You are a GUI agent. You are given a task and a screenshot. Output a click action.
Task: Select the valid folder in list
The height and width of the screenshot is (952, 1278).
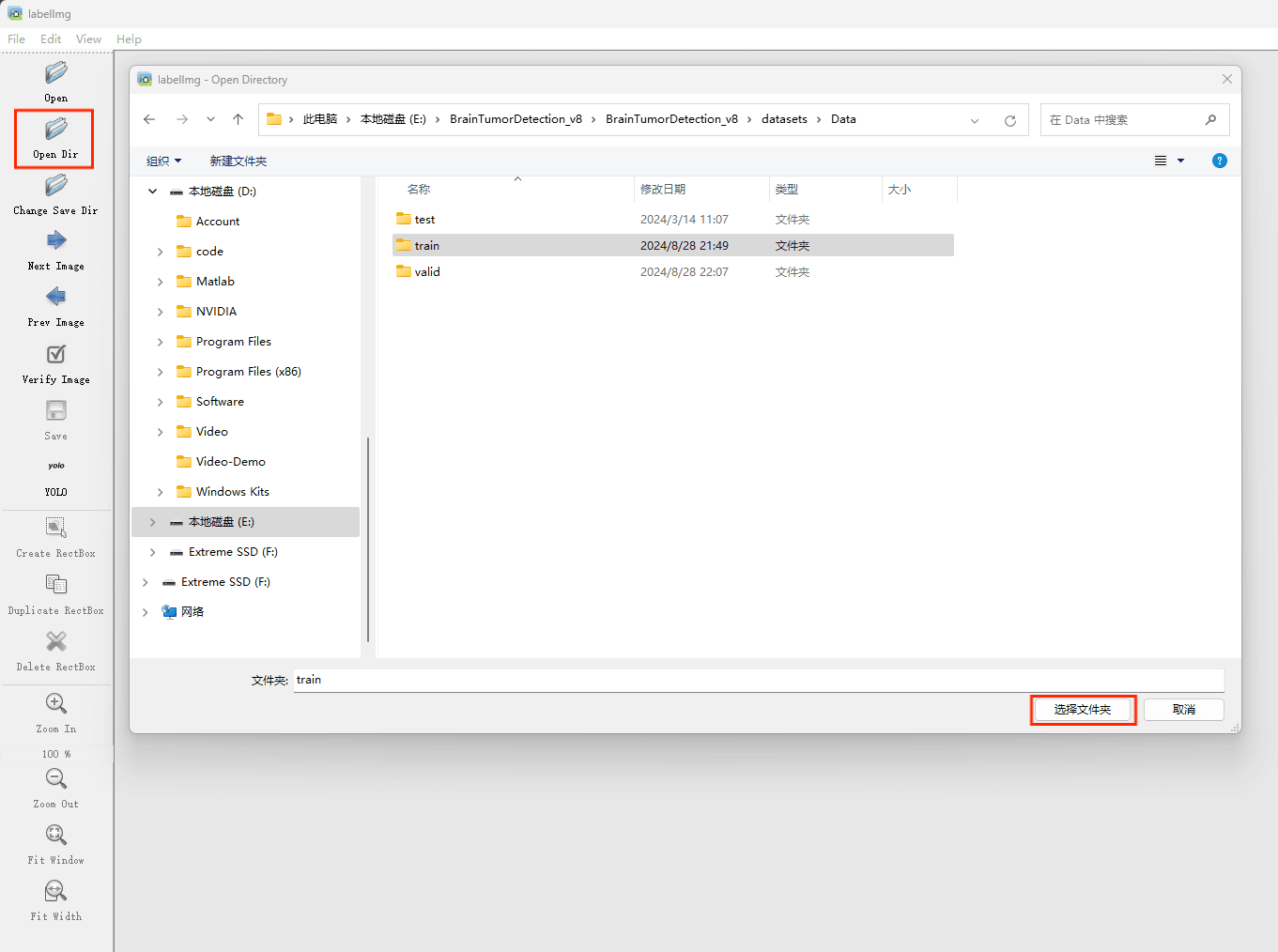[427, 272]
